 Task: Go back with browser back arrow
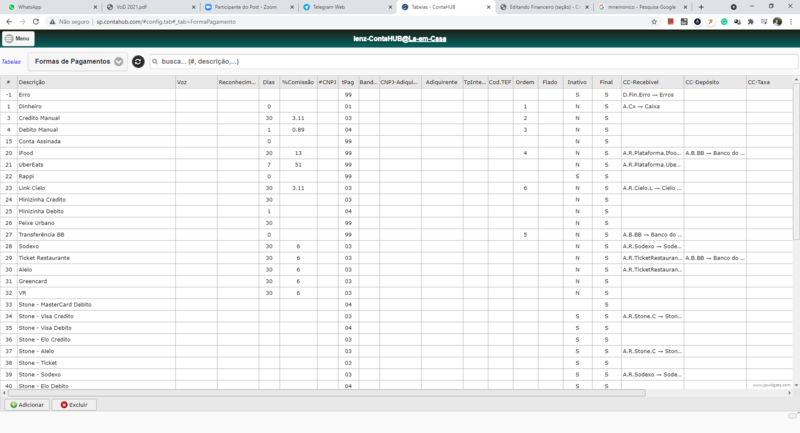pos(9,22)
